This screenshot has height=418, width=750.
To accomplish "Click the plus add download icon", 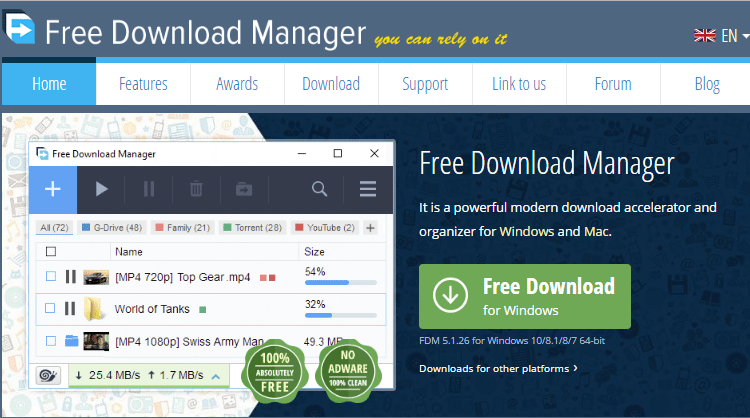I will click(53, 189).
